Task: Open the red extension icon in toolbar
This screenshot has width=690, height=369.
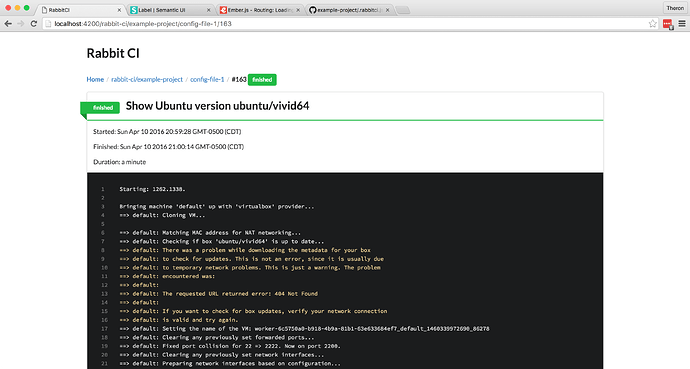Action: pos(668,24)
